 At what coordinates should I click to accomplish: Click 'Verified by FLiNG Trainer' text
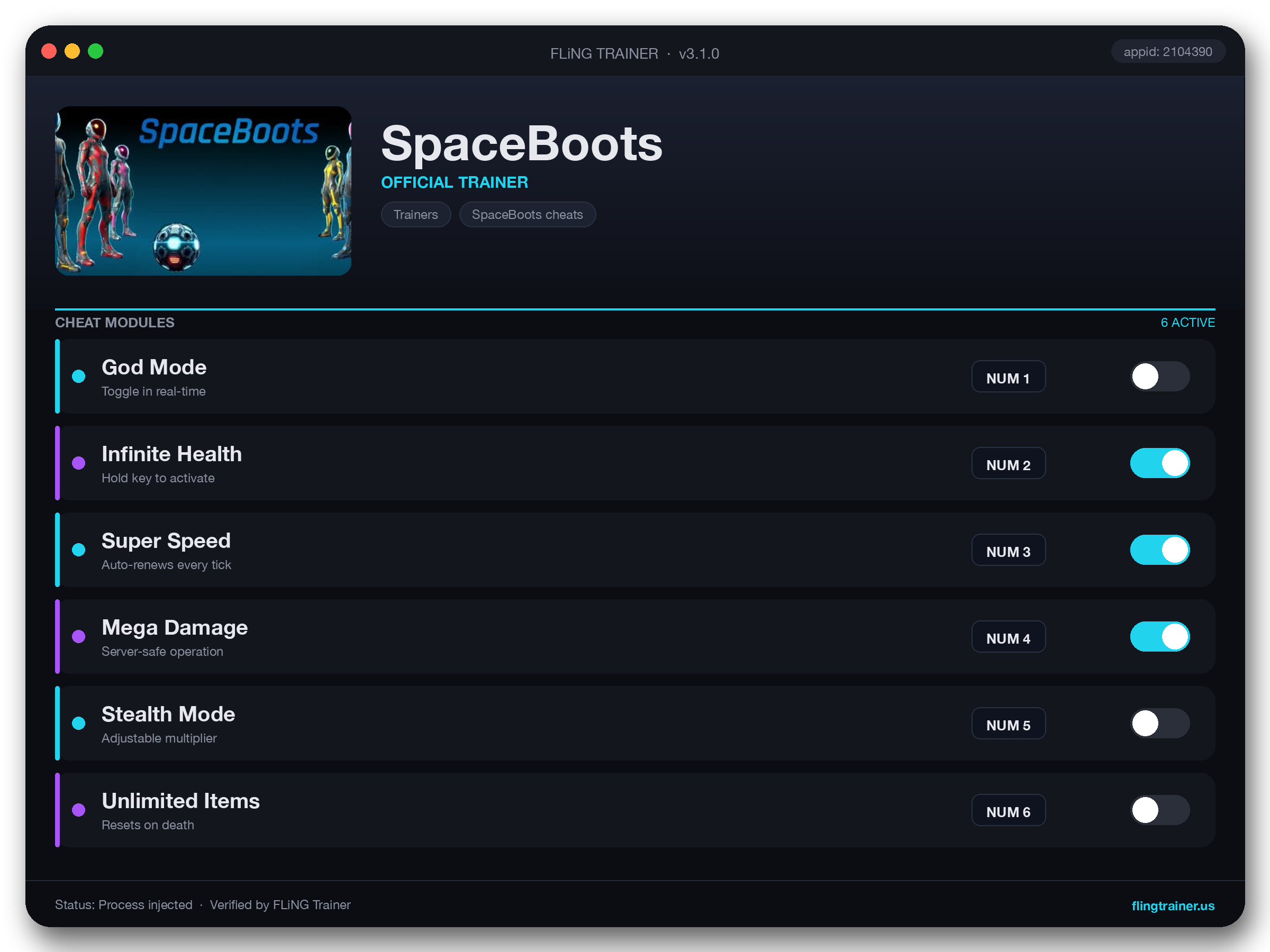tap(280, 905)
